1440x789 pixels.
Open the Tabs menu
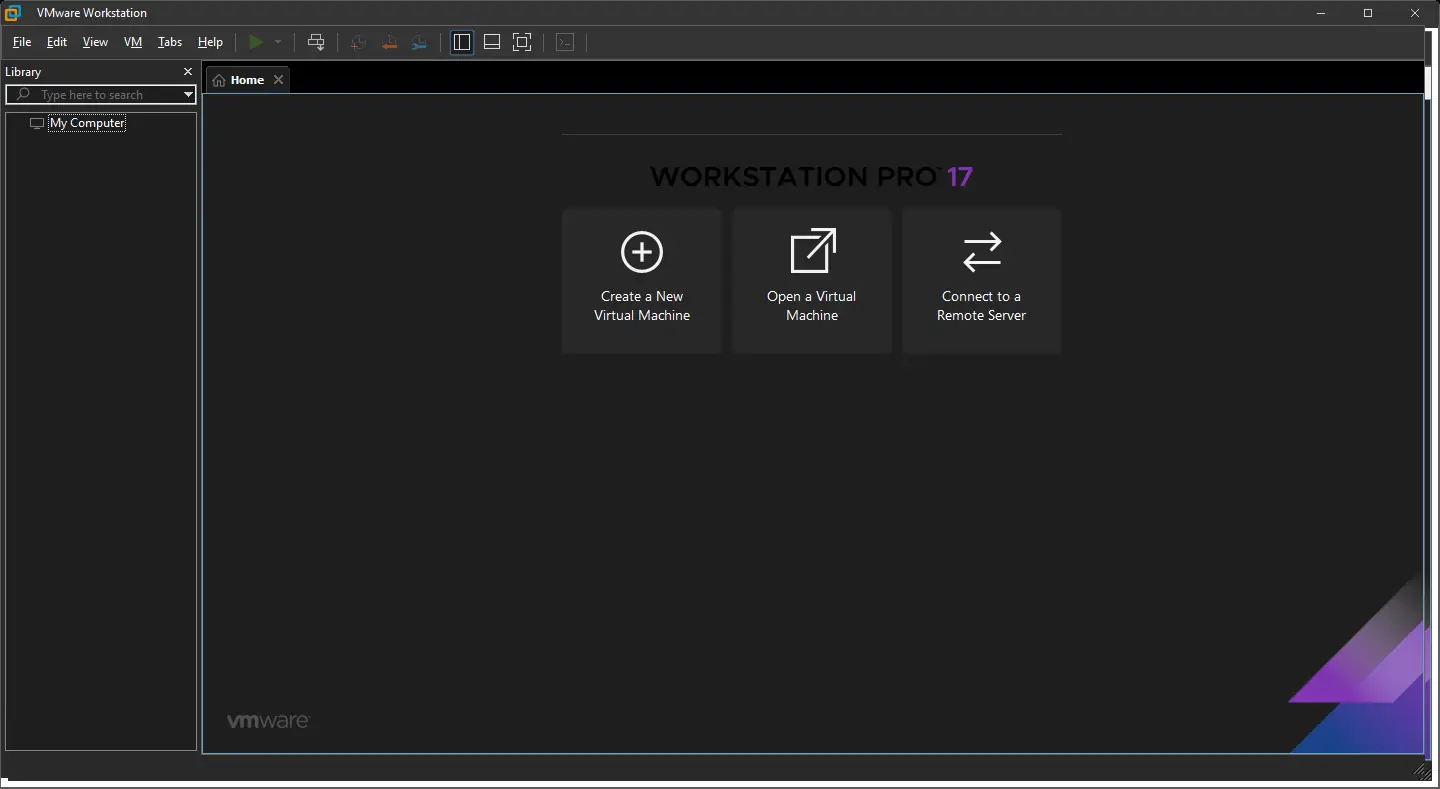tap(169, 42)
